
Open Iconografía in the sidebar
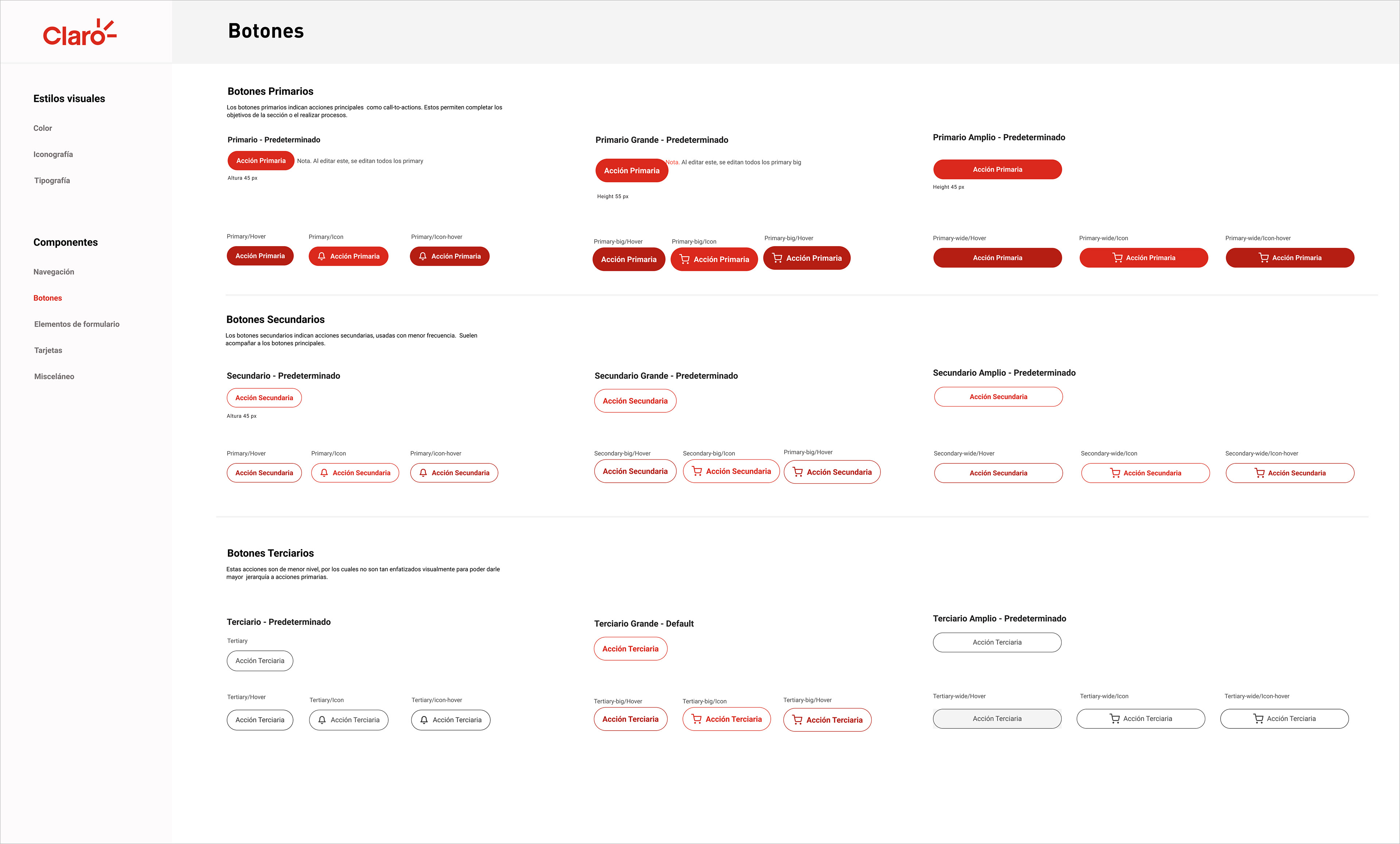pos(53,155)
